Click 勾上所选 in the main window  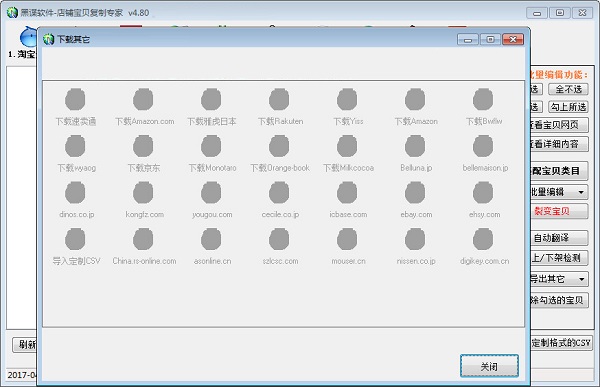568,107
